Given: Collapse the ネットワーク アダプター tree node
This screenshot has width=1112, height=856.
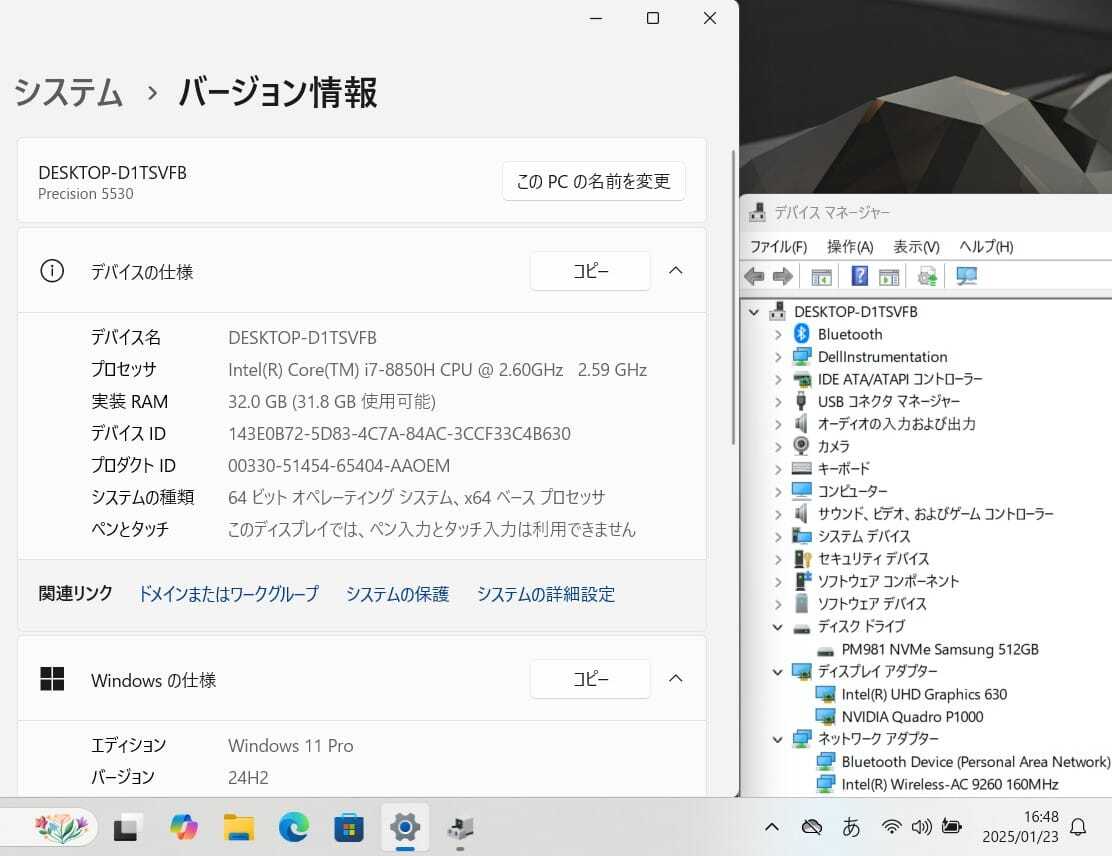Looking at the screenshot, I should (778, 739).
